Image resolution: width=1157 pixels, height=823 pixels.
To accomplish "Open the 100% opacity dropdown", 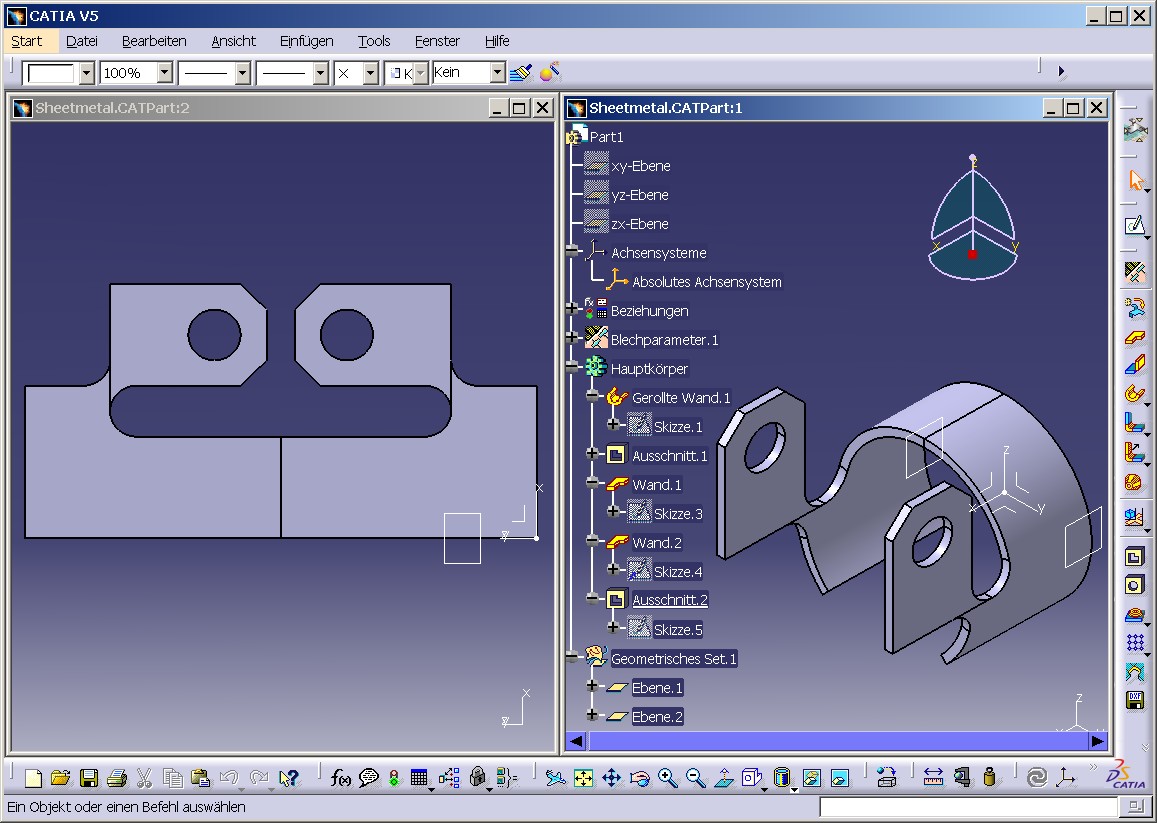I will point(165,73).
